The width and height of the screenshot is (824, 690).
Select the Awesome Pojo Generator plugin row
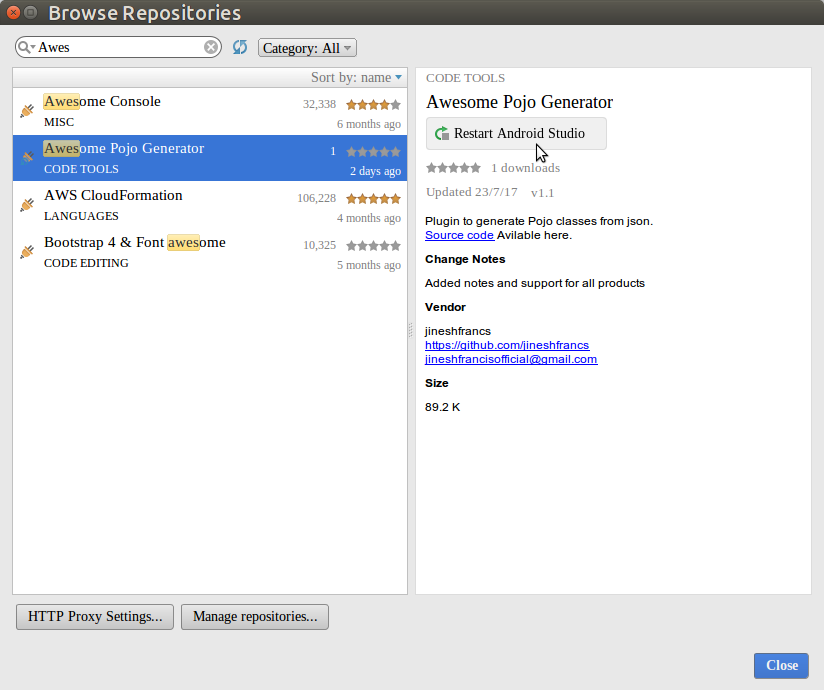coord(210,158)
